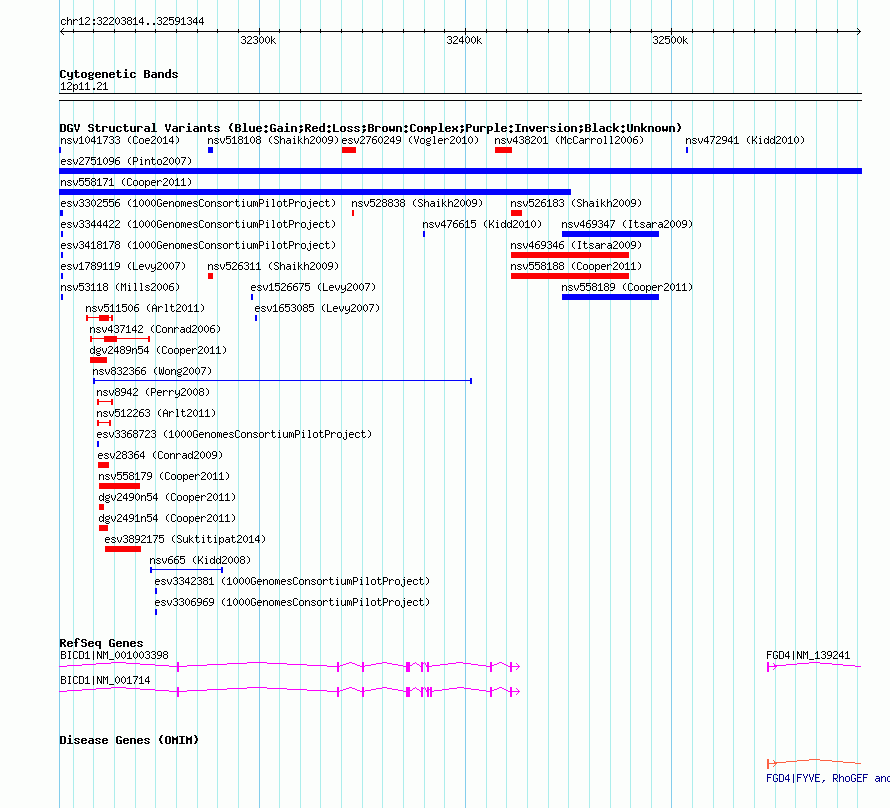The width and height of the screenshot is (890, 808).
Task: Click nsv512263 (Arlt2011) label
Action: [x=156, y=413]
